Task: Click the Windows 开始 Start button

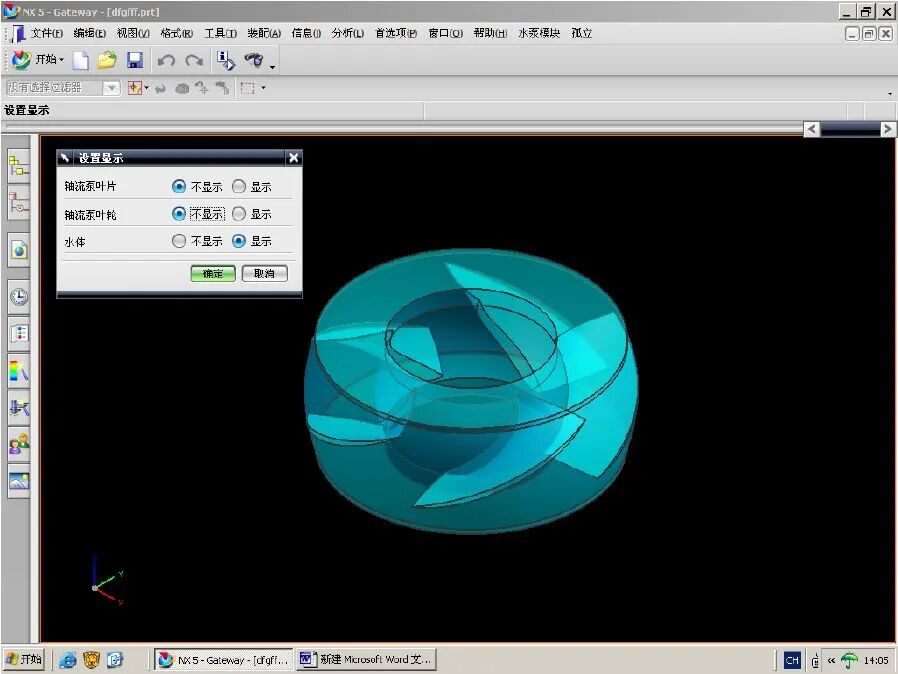Action: [x=23, y=660]
